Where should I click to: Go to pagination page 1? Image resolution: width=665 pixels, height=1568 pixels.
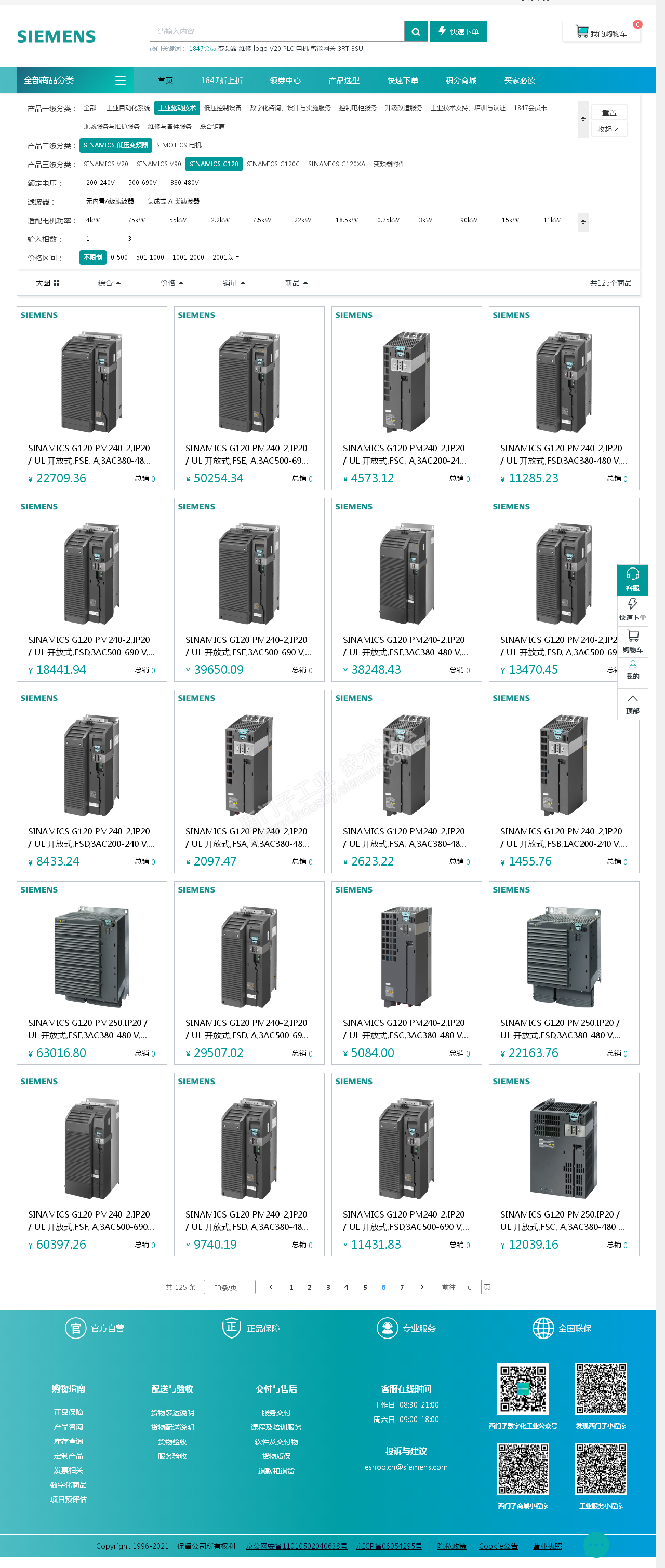point(291,1288)
